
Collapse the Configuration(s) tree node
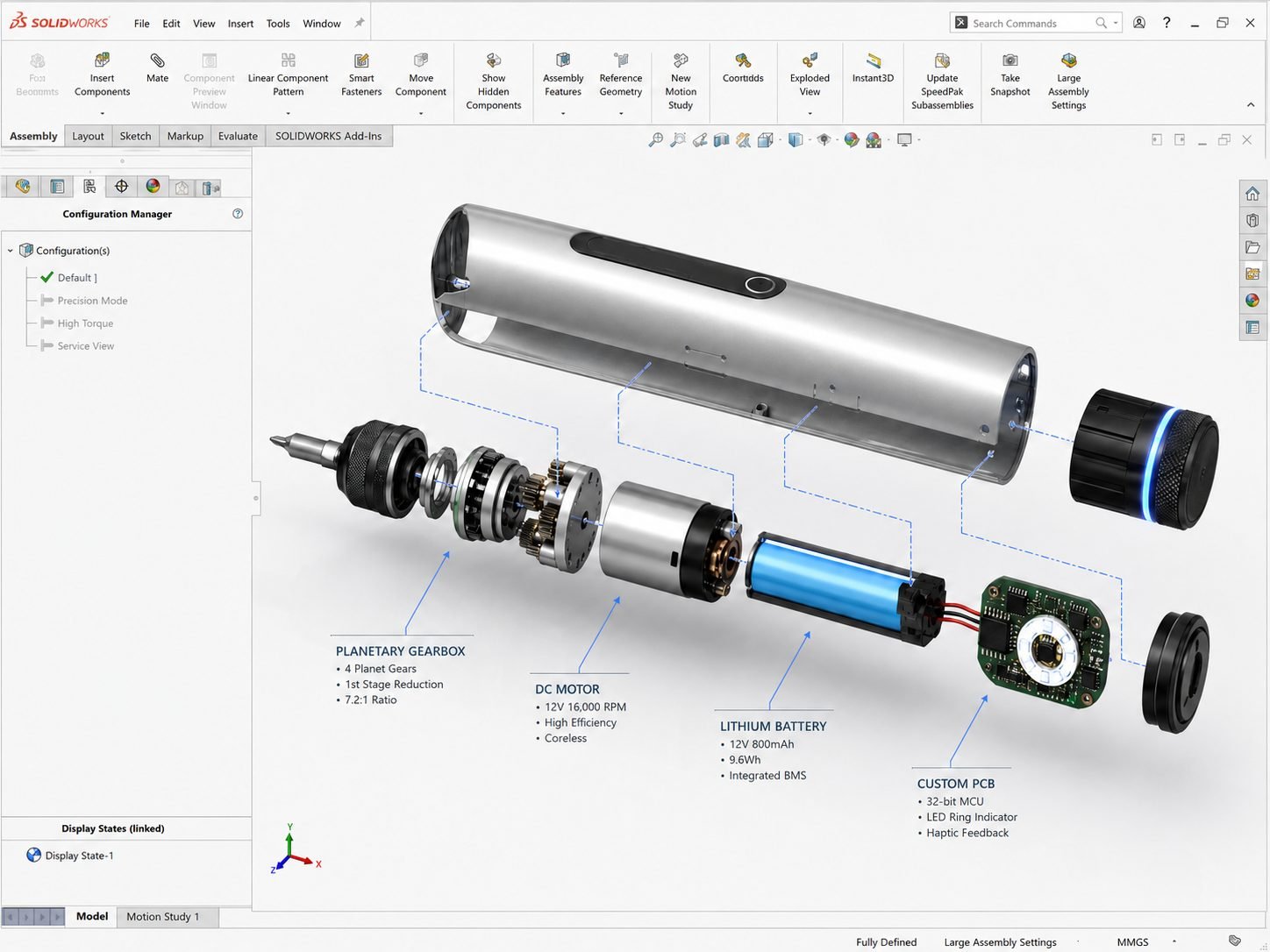[11, 251]
